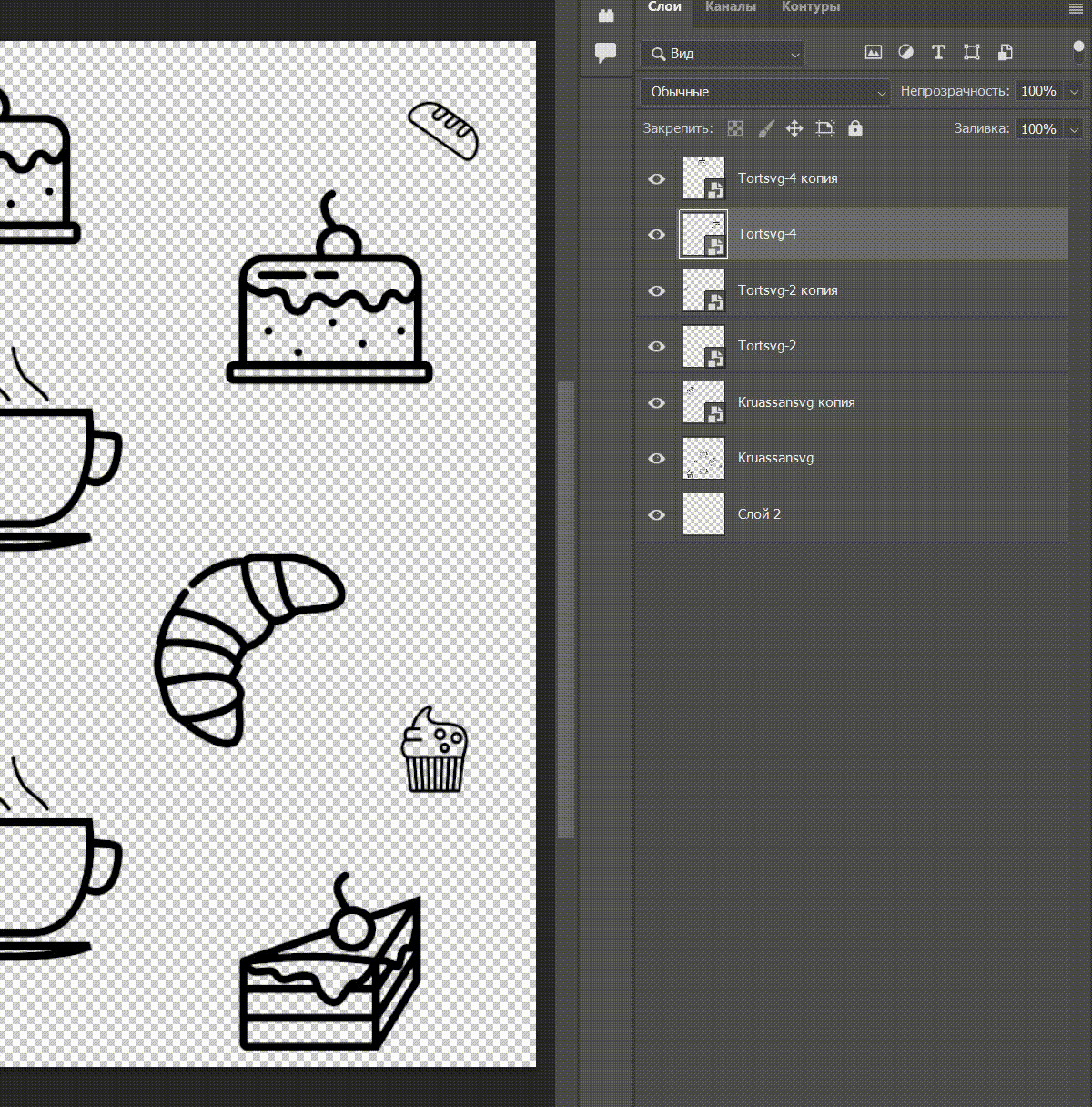The height and width of the screenshot is (1107, 1092).
Task: Open the Обычные blend mode dropdown
Action: [765, 92]
